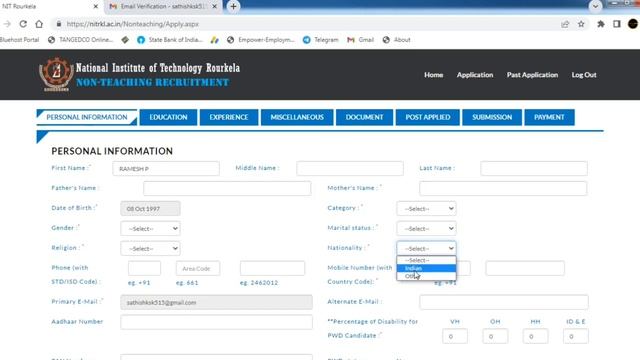Click Log Out
The image size is (640, 360).
tap(584, 75)
